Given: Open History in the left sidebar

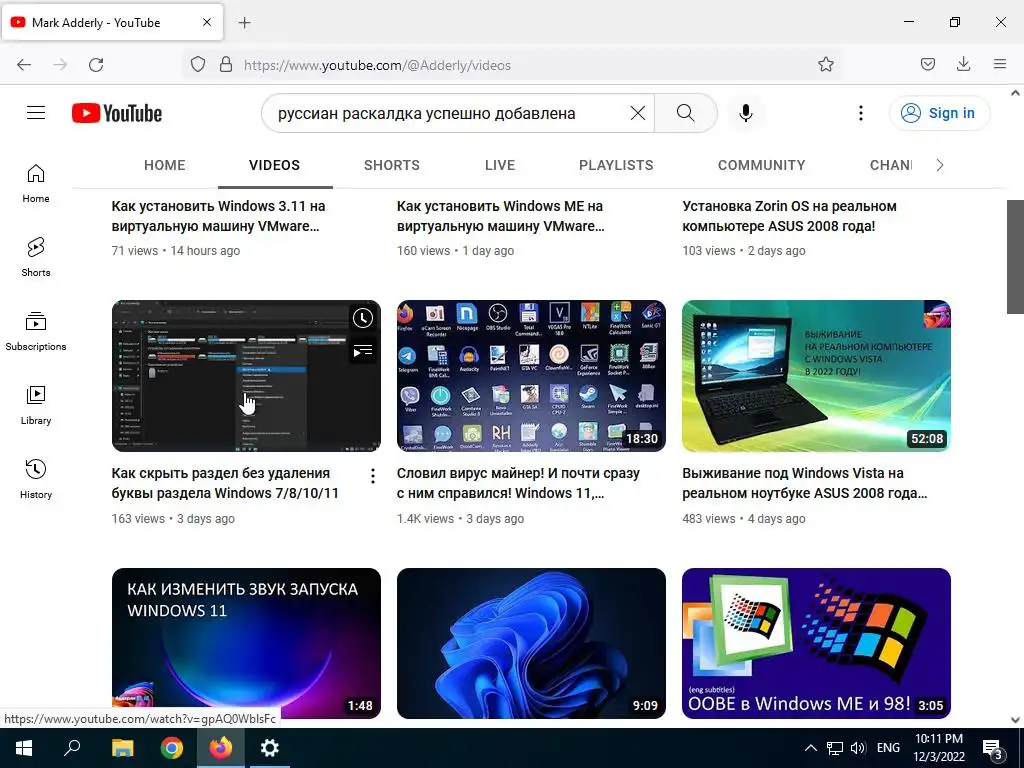Looking at the screenshot, I should 36,479.
